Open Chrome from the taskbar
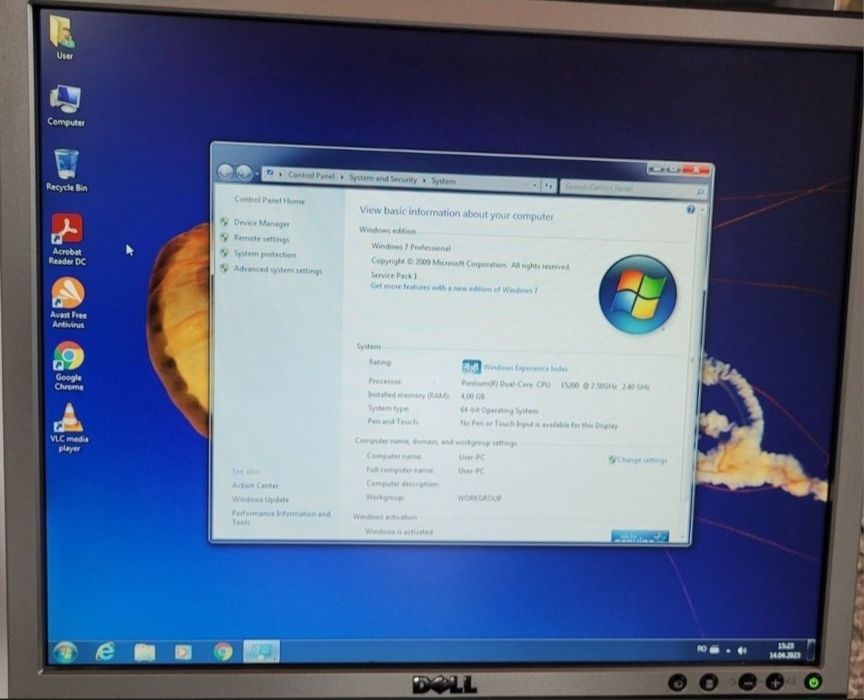Image resolution: width=864 pixels, height=700 pixels. pos(223,651)
